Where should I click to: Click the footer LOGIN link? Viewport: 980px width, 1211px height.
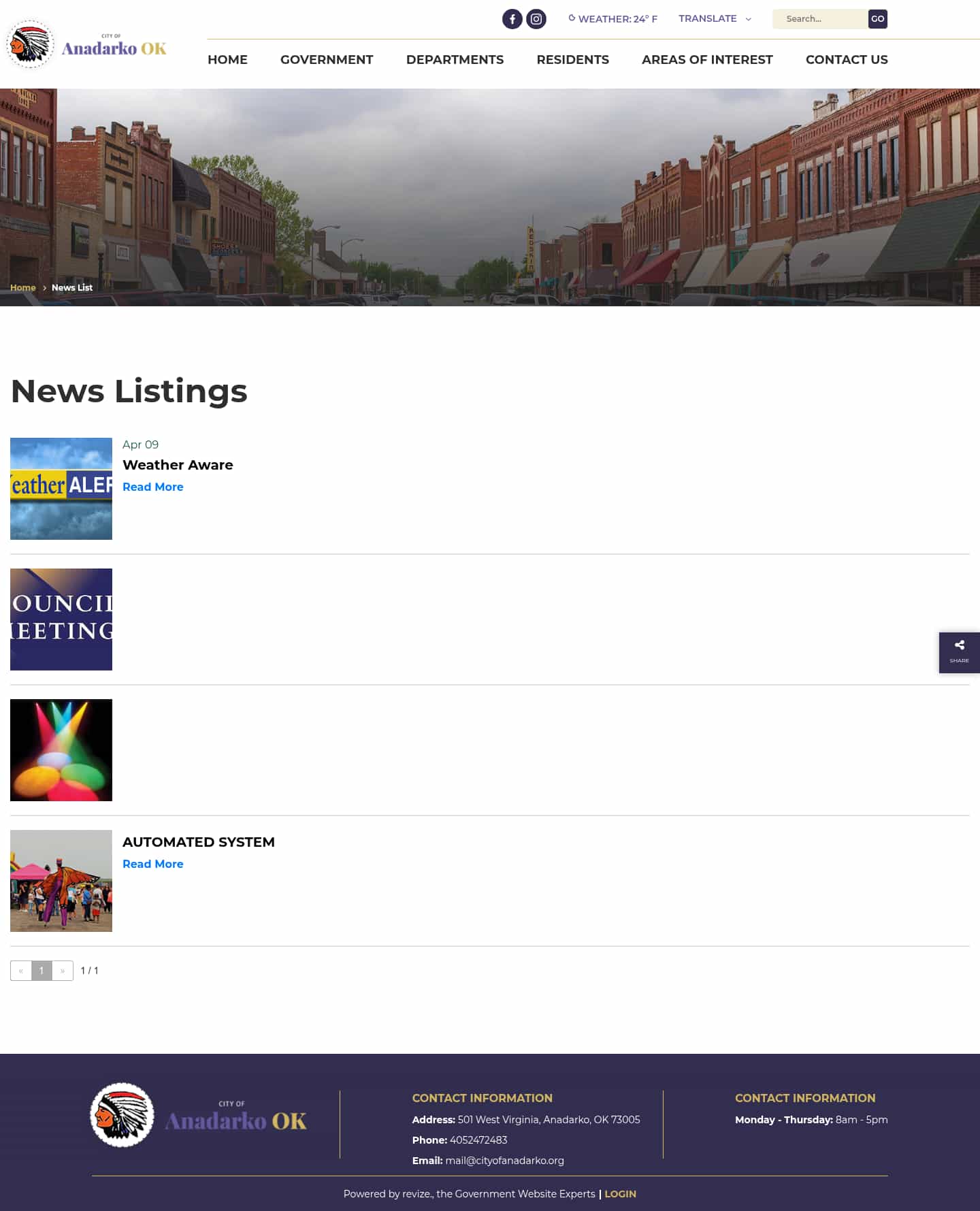620,1194
